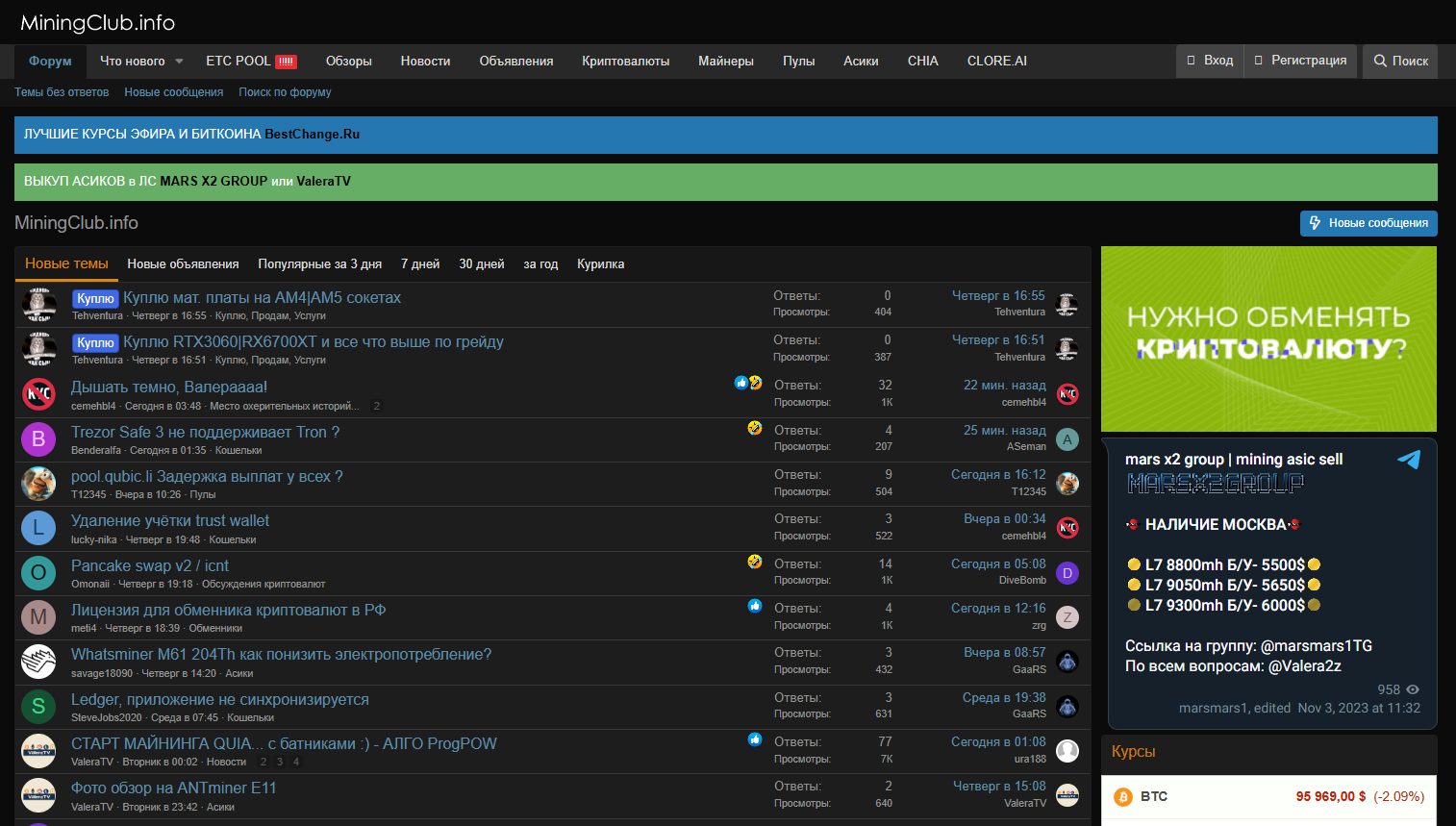Open thread 'Дышать темно, Валерааааа!'
Image resolution: width=1456 pixels, height=826 pixels.
(169, 387)
